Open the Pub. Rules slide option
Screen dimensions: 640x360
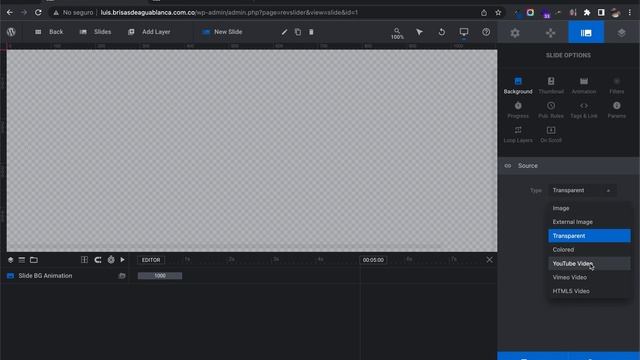tap(551, 110)
